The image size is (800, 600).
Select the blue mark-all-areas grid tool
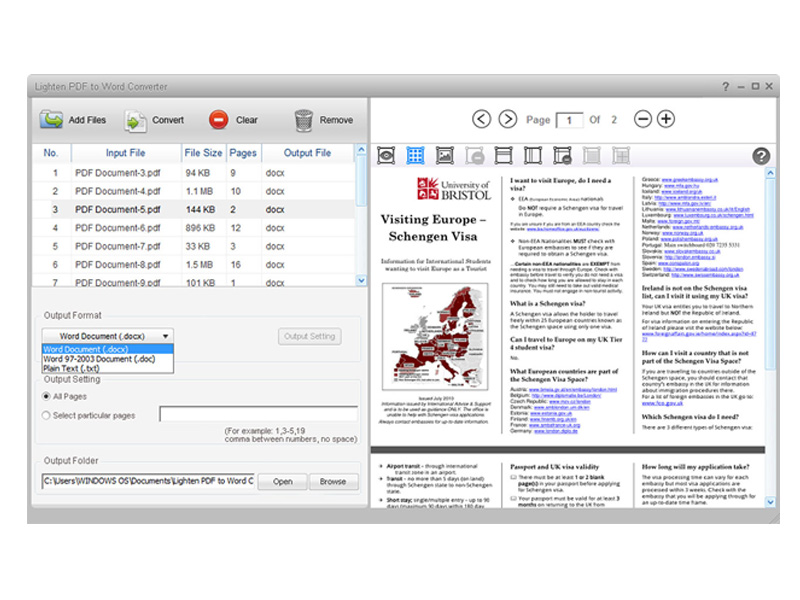[414, 155]
